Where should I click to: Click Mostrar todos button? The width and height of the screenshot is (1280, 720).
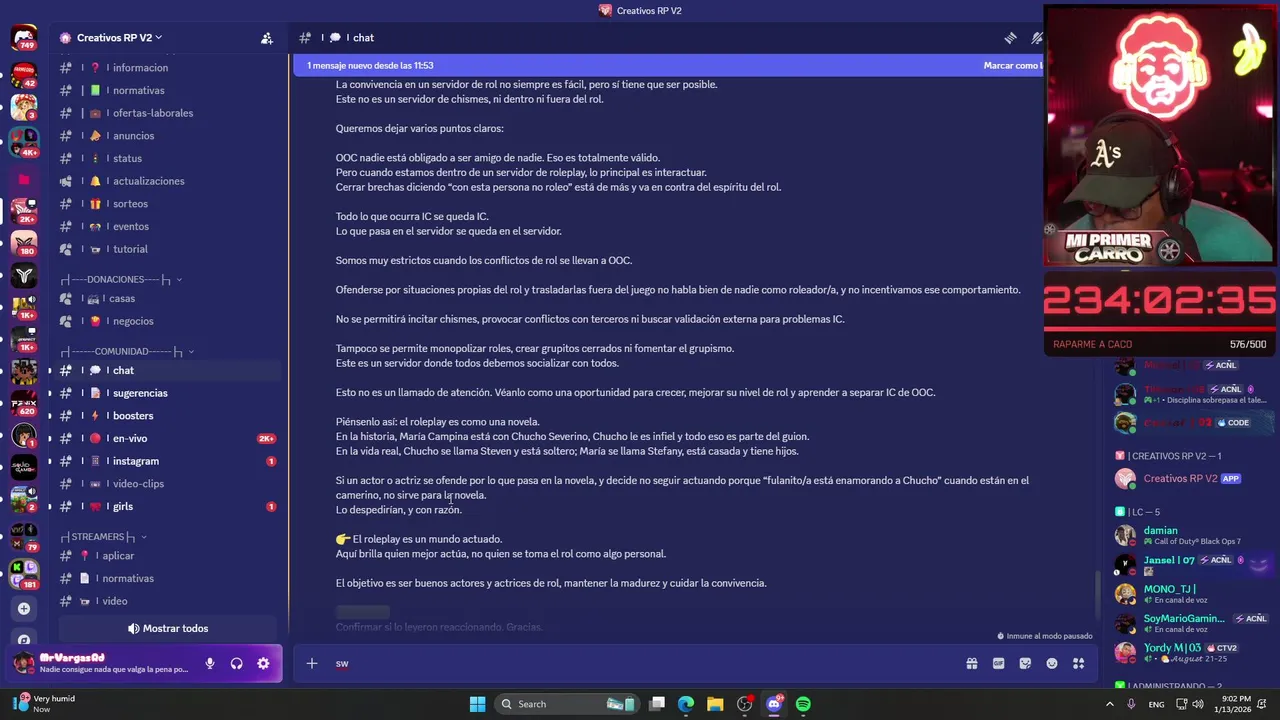click(168, 628)
